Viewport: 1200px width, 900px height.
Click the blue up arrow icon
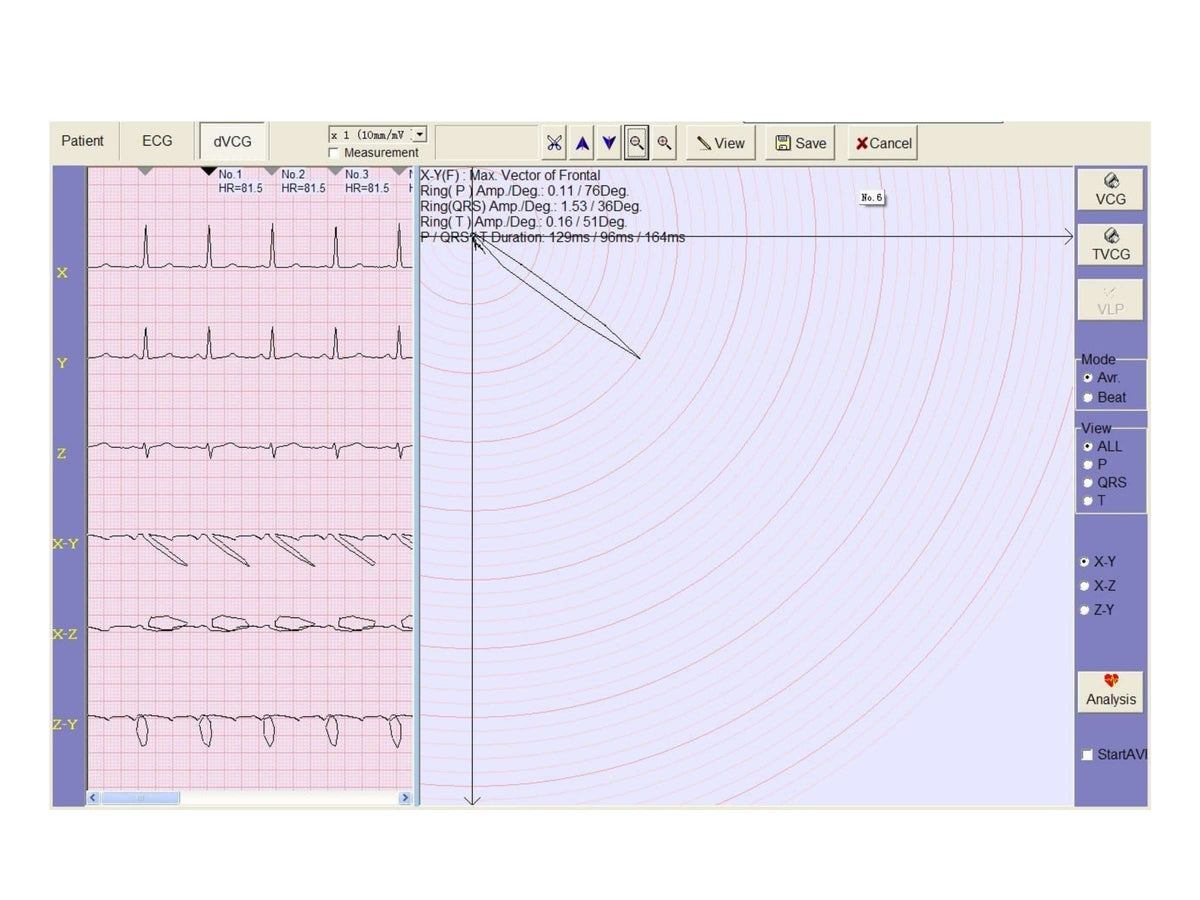582,143
